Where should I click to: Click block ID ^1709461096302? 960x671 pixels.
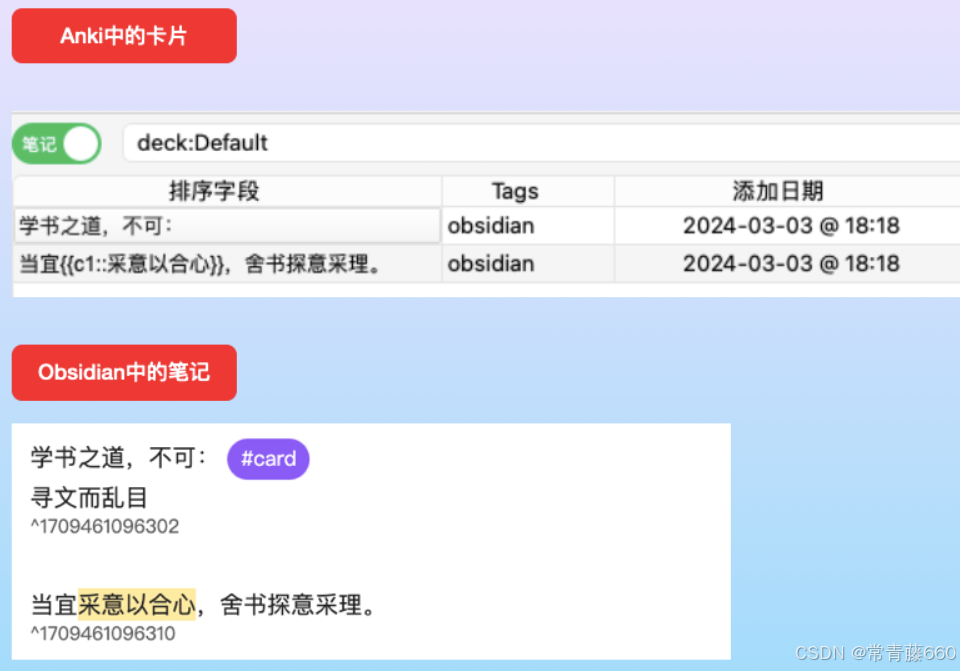105,527
